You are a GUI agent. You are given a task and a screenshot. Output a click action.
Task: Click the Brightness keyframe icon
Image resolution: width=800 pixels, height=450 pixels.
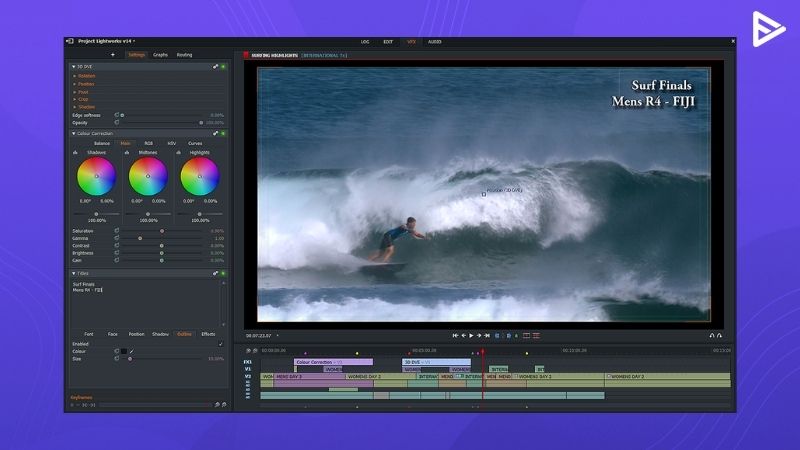[x=116, y=253]
